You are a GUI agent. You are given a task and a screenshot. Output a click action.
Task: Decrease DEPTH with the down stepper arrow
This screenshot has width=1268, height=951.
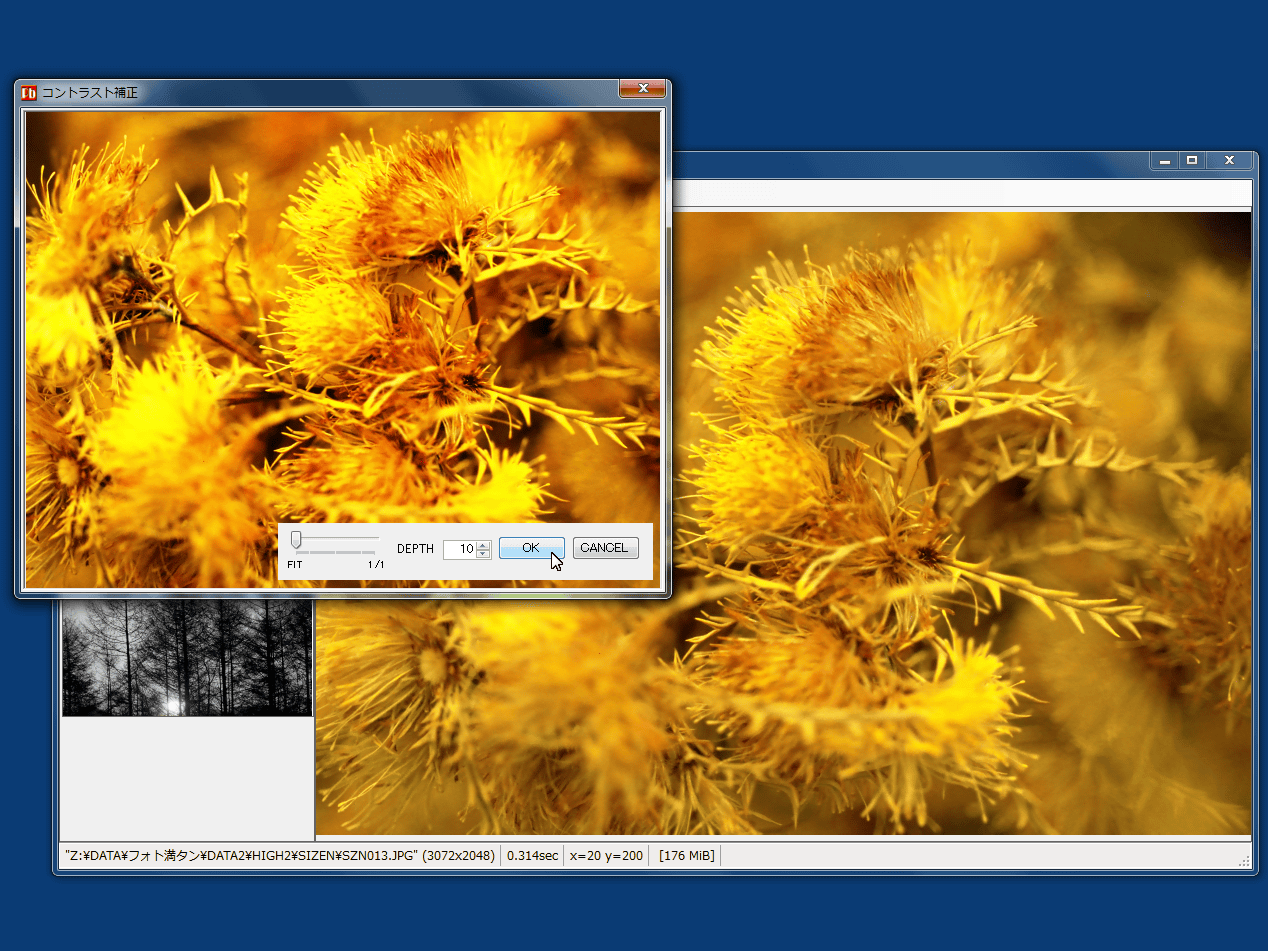(484, 553)
